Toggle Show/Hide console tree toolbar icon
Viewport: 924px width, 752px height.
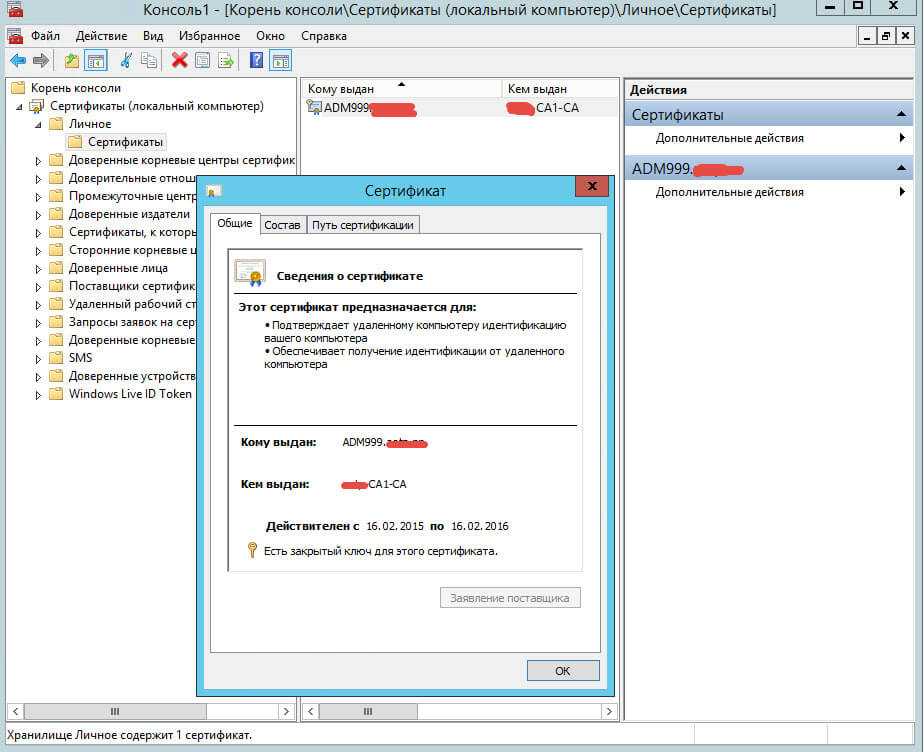pyautogui.click(x=96, y=60)
